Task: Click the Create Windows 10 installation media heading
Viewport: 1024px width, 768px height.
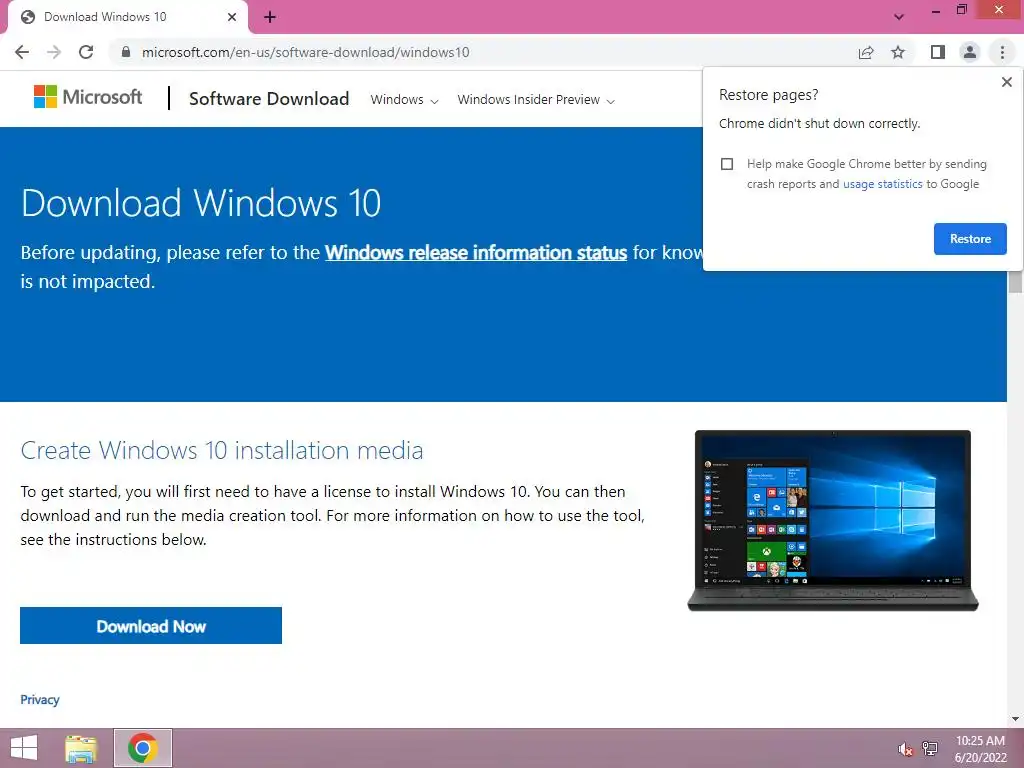Action: coord(222,451)
